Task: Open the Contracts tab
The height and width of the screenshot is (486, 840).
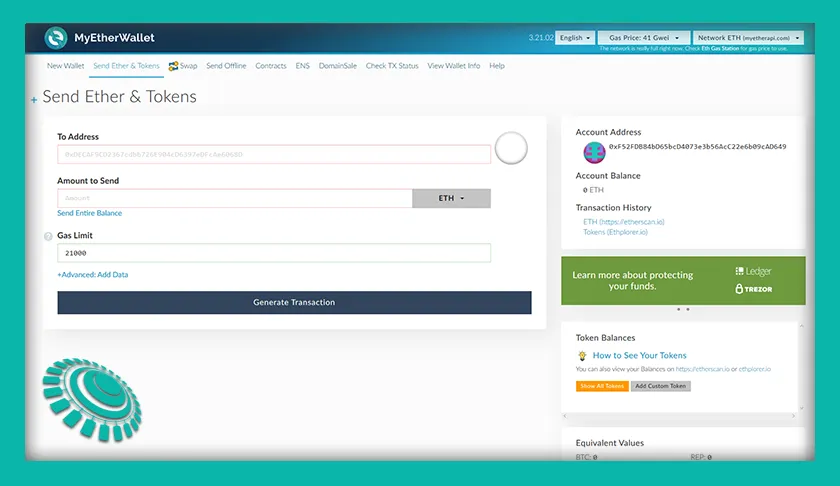Action: tap(271, 66)
